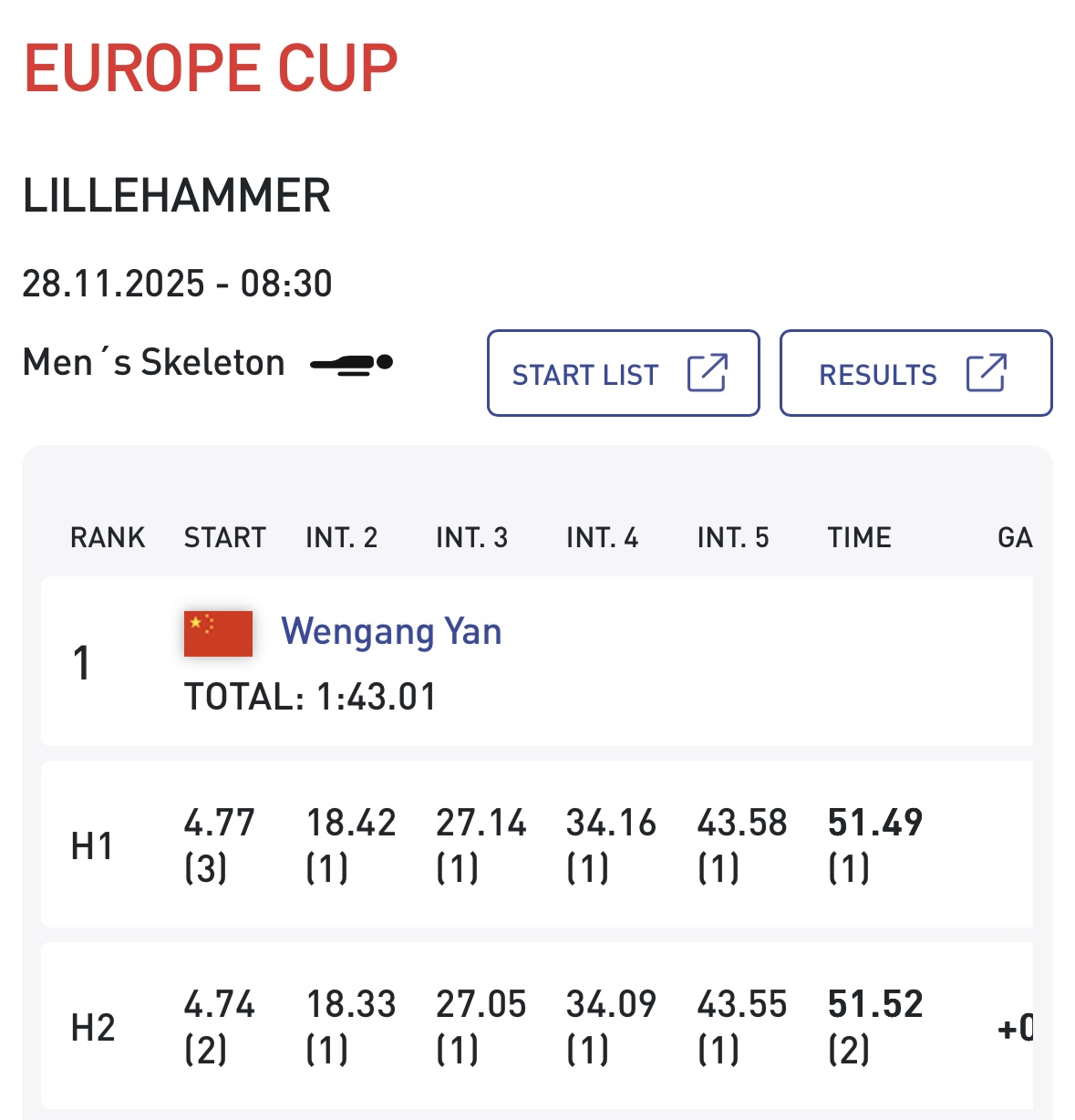This screenshot has height=1120, width=1075.
Task: Click the H1 finish time 51.49
Action: pyautogui.click(x=875, y=823)
